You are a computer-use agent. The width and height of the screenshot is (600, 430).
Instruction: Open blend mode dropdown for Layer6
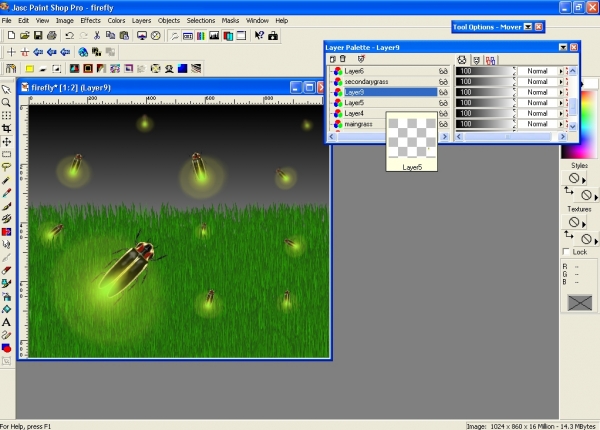[561, 71]
